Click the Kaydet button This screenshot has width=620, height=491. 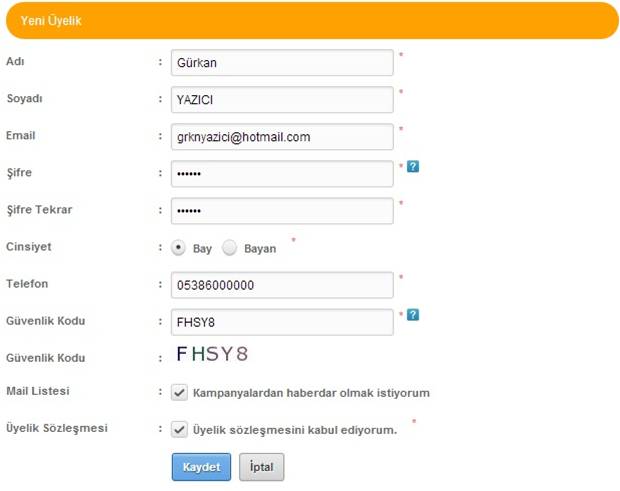(x=201, y=467)
